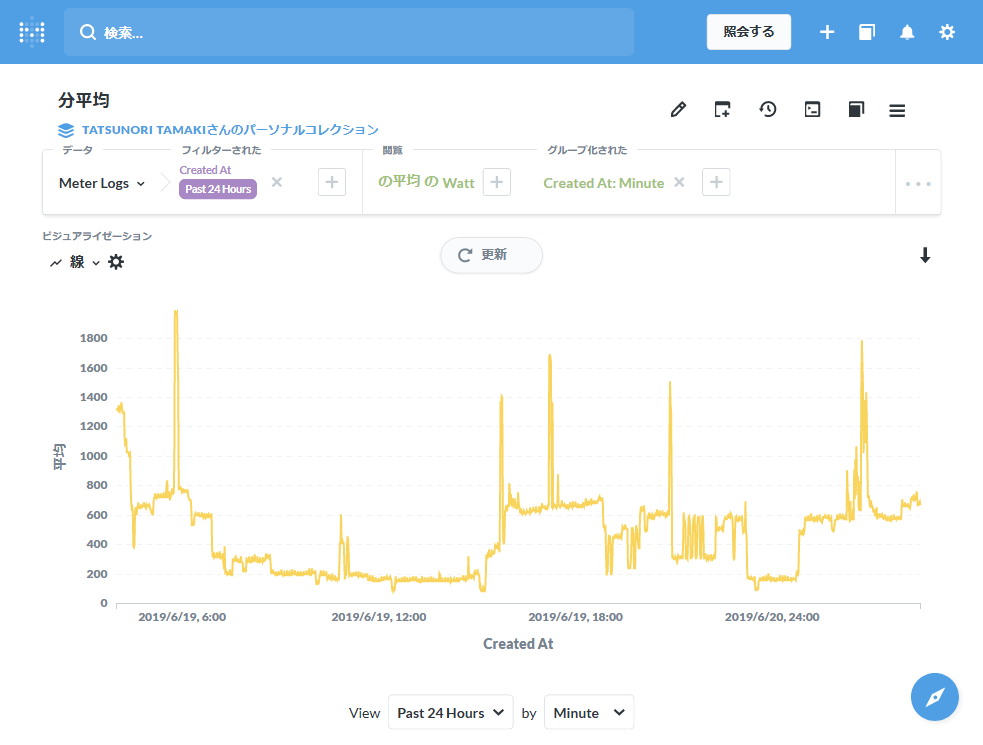Focus the 検索 search field
The image size is (983, 745).
[x=349, y=32]
